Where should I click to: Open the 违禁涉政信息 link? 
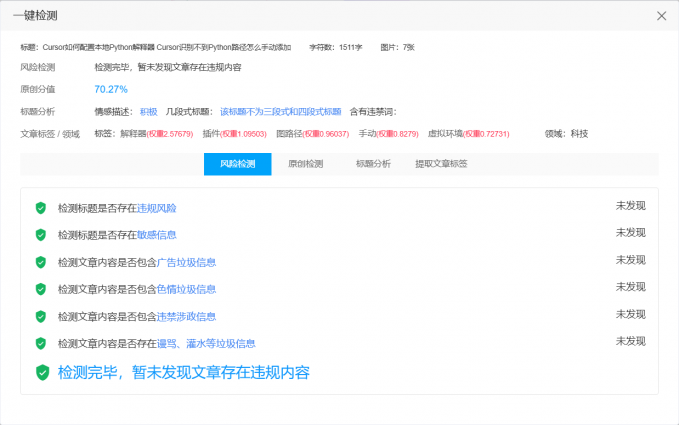pyautogui.click(x=186, y=316)
